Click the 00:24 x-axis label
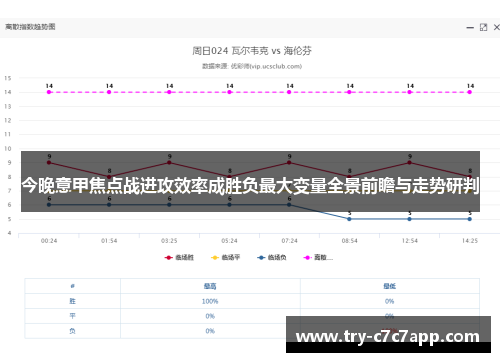The height and width of the screenshot is (362, 500). pos(49,241)
